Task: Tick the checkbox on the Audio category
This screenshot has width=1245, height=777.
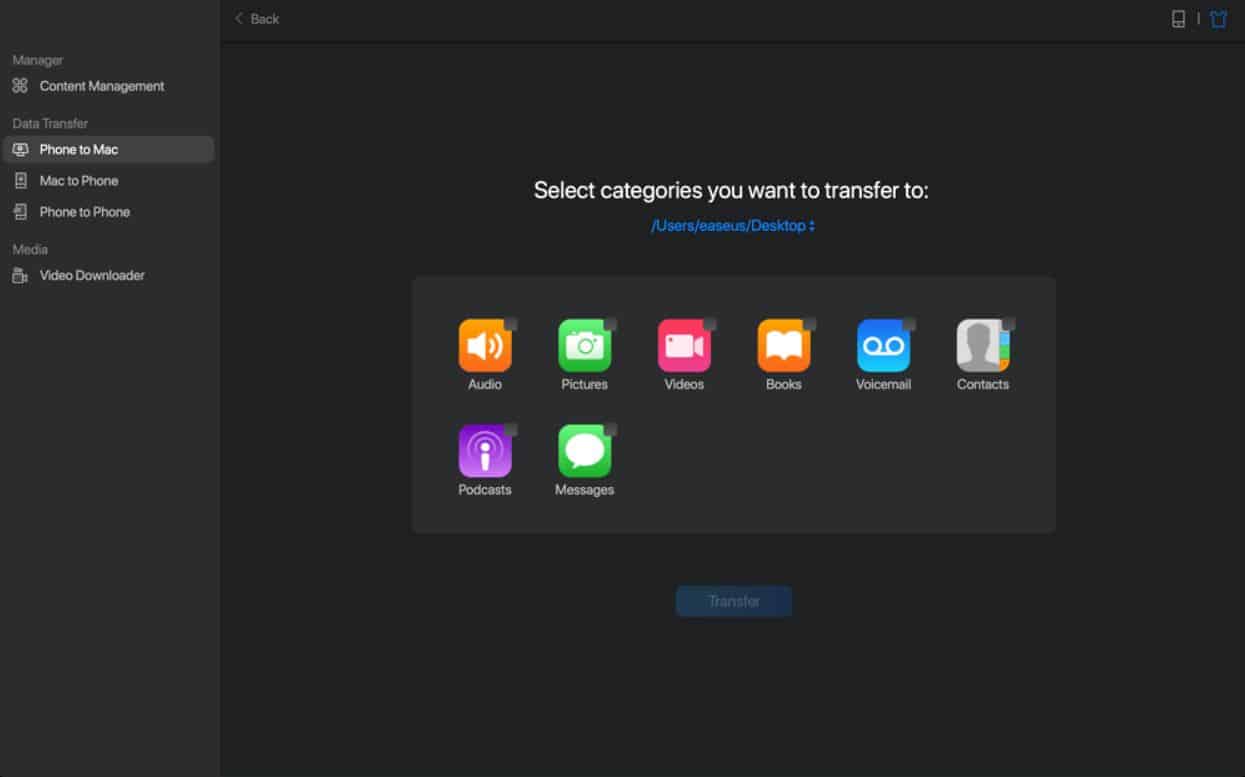Action: click(x=510, y=324)
